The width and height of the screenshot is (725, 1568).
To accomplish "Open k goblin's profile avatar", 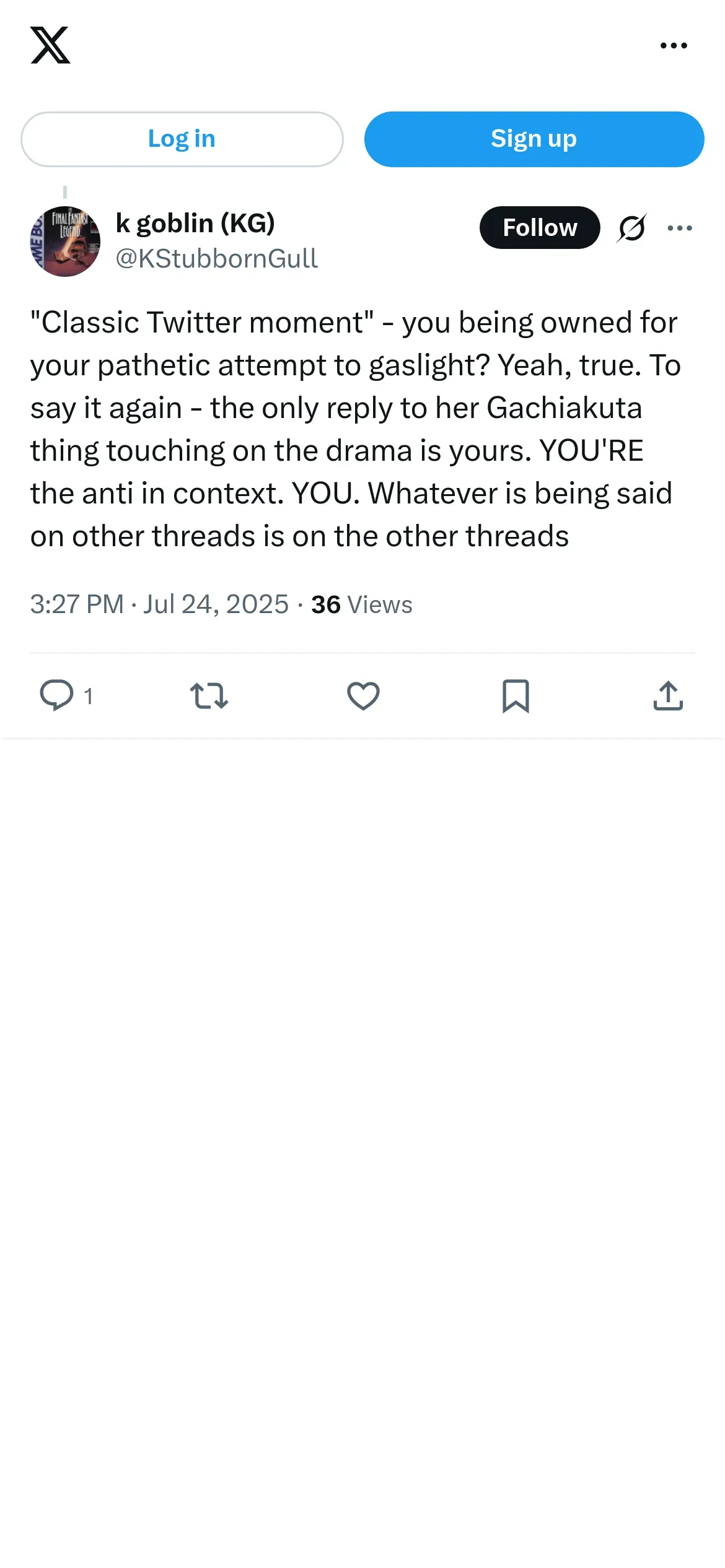I will (x=65, y=242).
